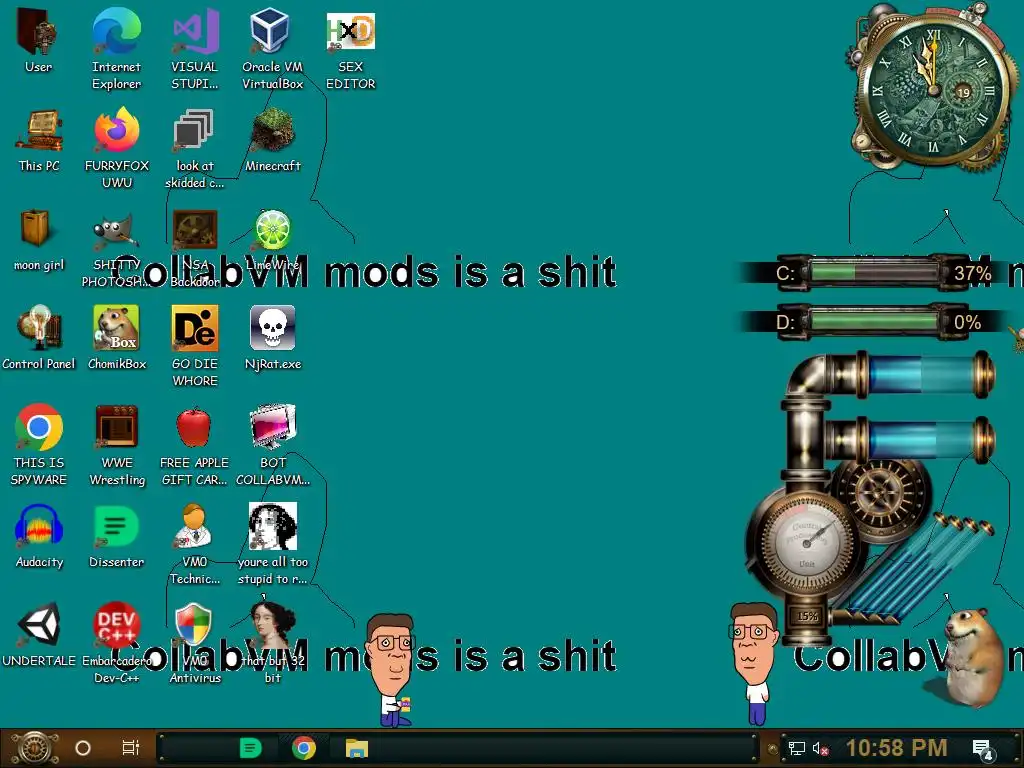1024x768 pixels.
Task: Open the Minecraft grass block icon
Action: (x=273, y=140)
